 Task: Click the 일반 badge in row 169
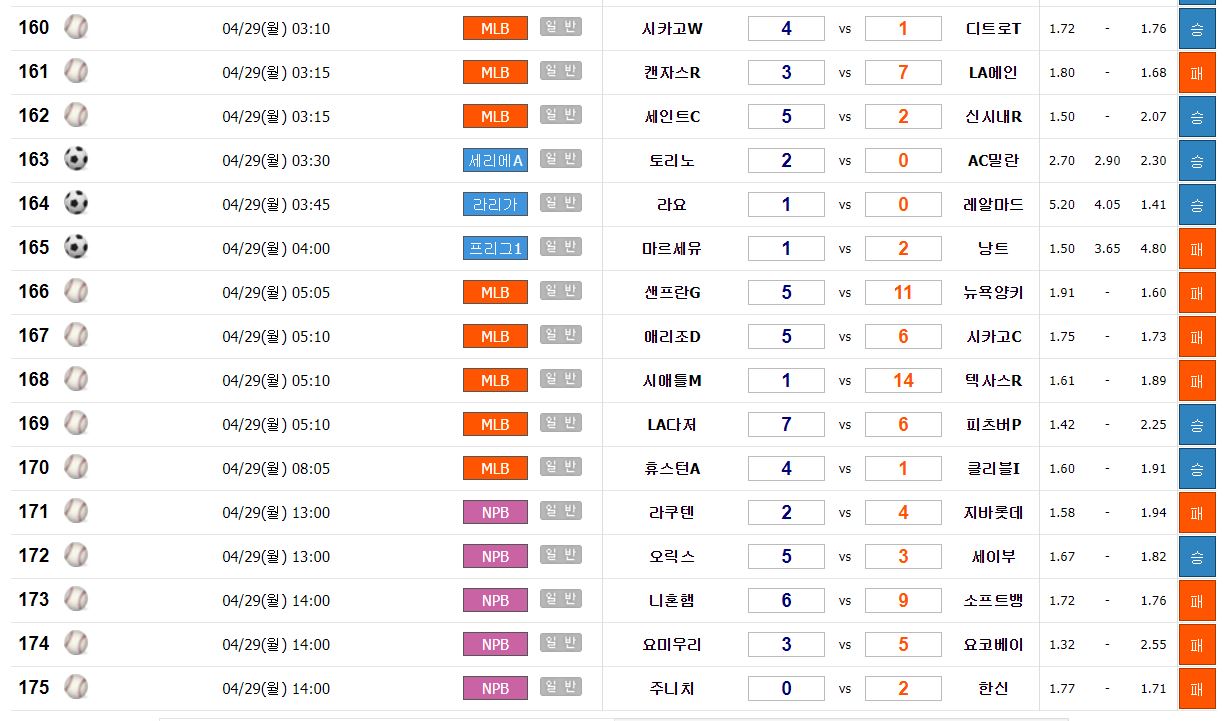[x=560, y=423]
